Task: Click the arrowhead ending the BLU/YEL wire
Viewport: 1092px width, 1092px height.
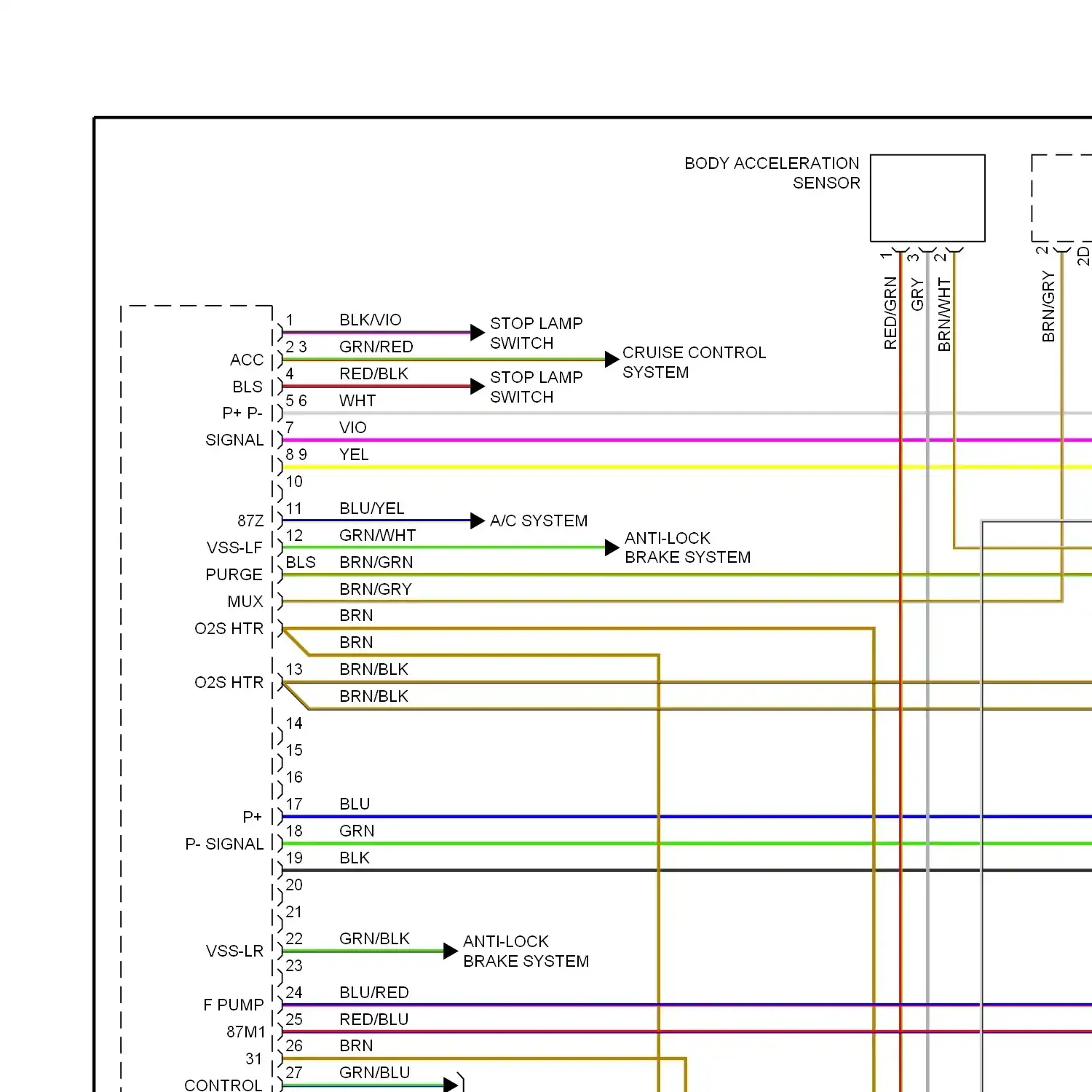Action: pos(478,521)
